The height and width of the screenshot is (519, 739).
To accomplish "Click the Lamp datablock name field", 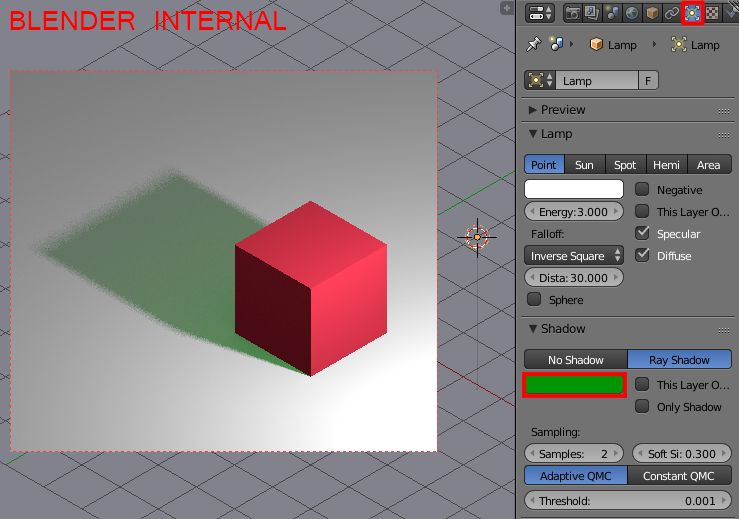I will pos(597,80).
